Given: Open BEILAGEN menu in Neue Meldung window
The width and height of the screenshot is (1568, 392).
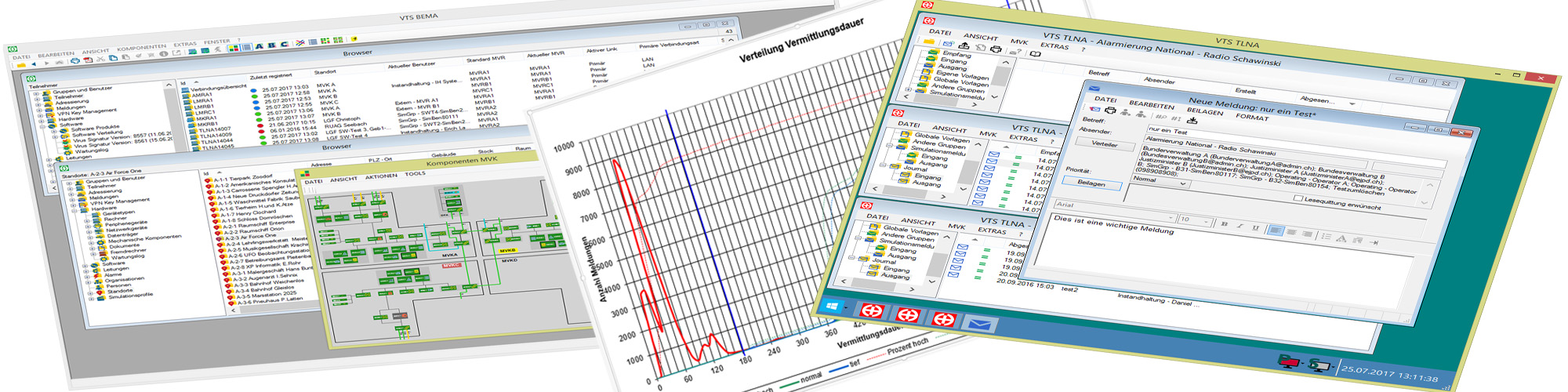Looking at the screenshot, I should pyautogui.click(x=1204, y=111).
